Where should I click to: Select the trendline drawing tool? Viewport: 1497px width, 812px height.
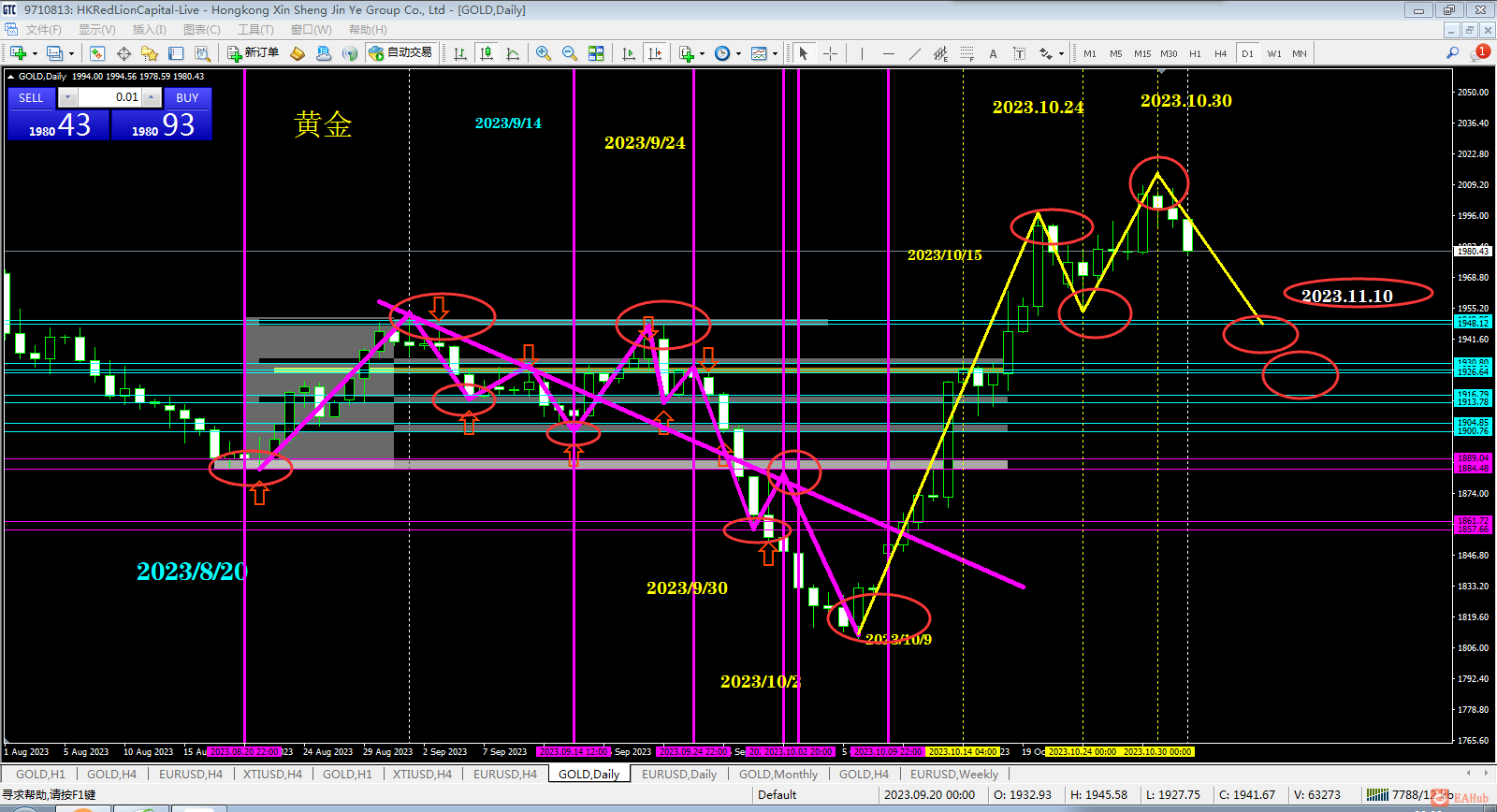tap(914, 53)
